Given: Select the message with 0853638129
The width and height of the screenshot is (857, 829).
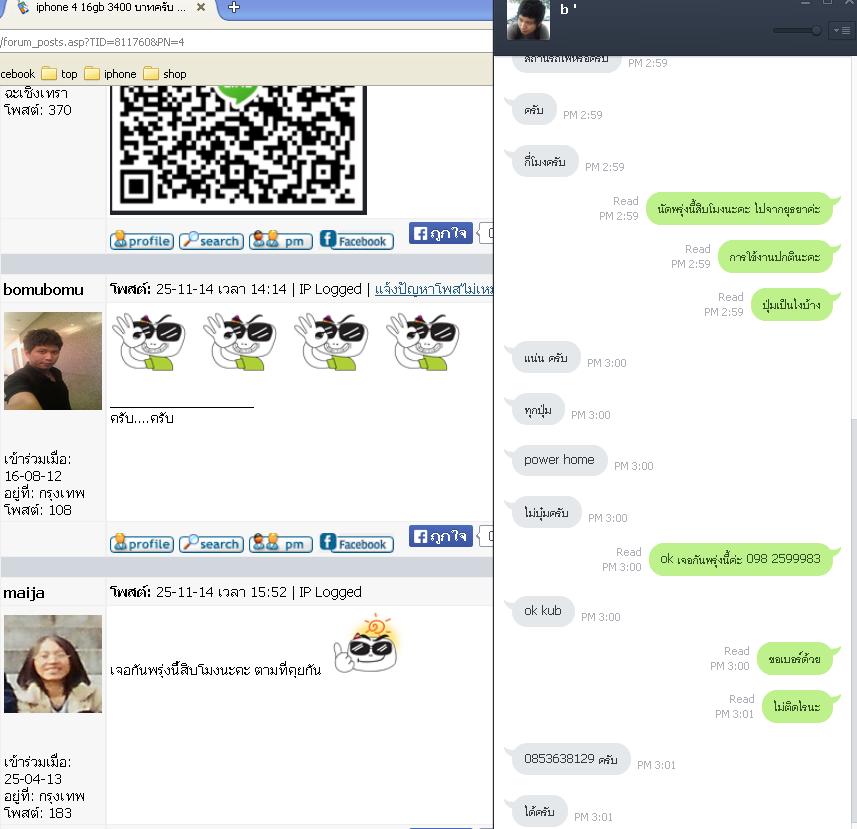Looking at the screenshot, I should pos(571,759).
